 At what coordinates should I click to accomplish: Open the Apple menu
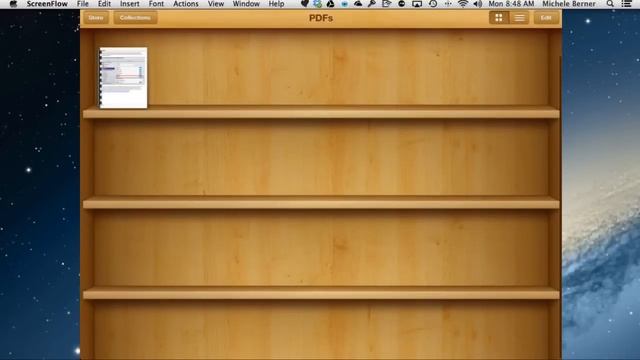(x=13, y=4)
